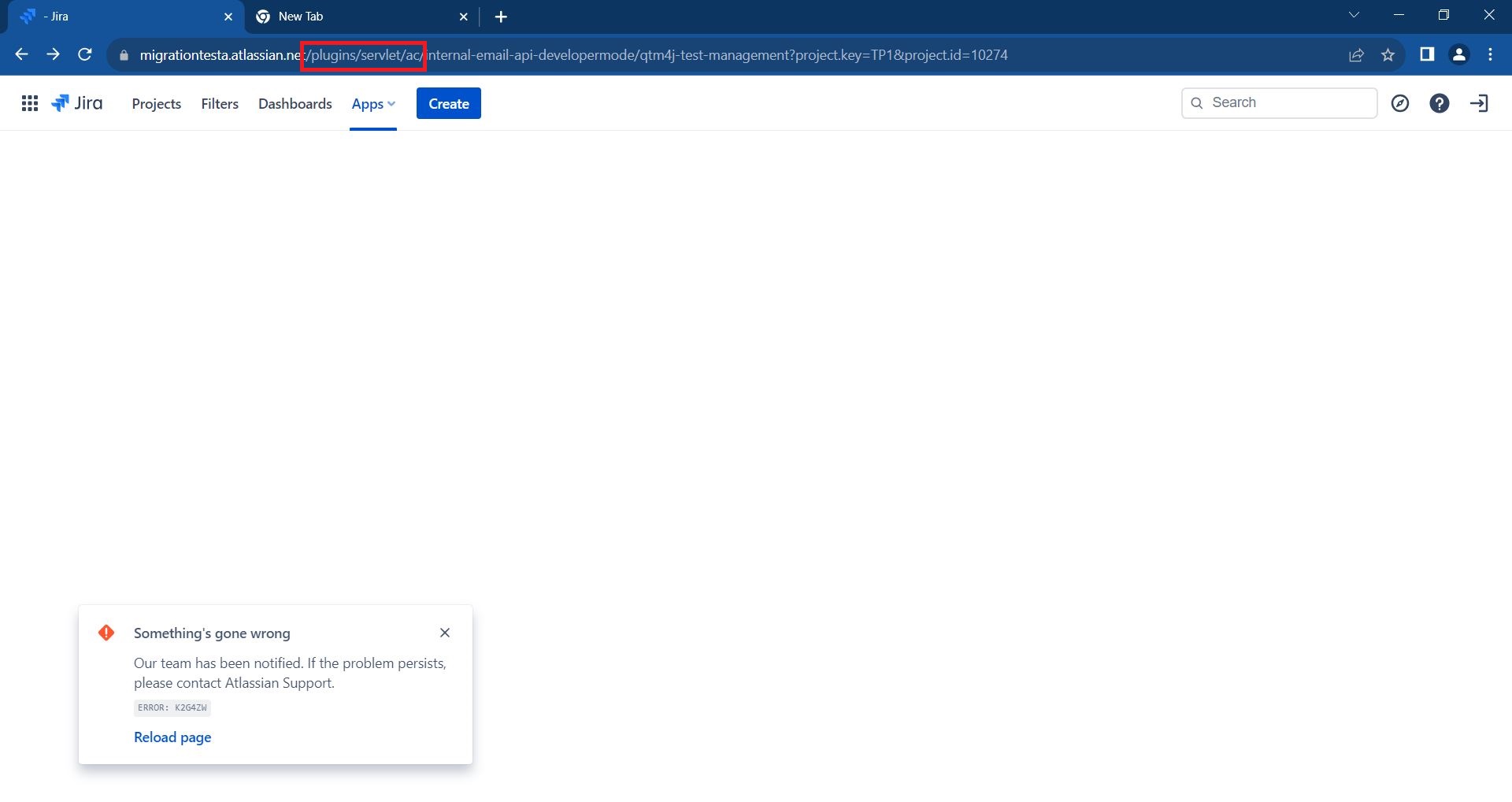Open the compass discover icon
The image size is (1512, 802).
pyautogui.click(x=1400, y=103)
